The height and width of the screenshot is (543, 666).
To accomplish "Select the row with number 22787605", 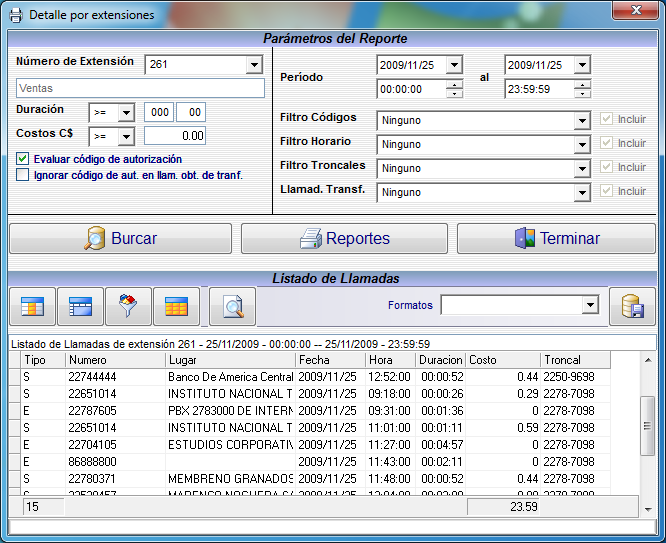I will click(x=310, y=411).
